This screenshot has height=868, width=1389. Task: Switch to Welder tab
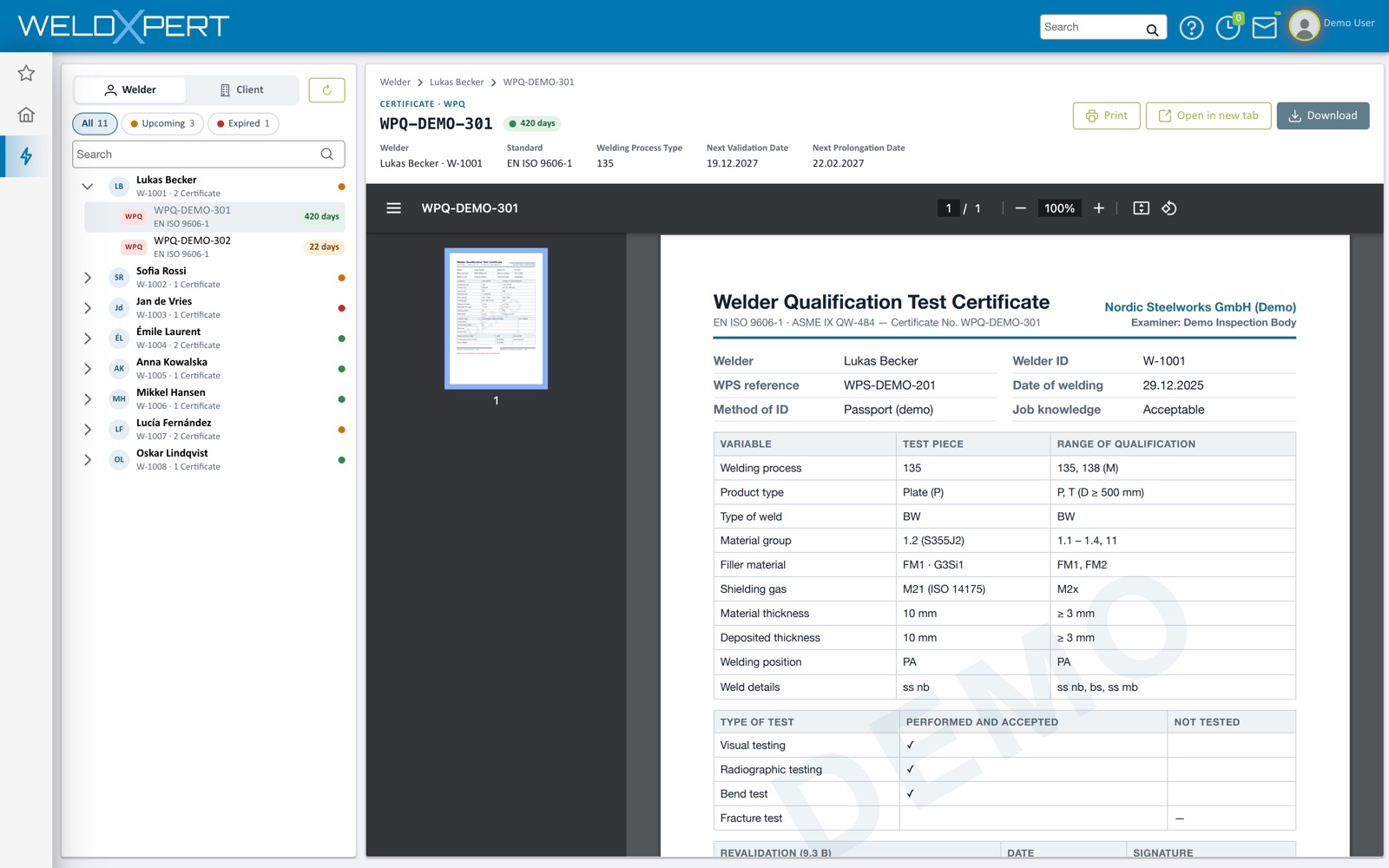click(x=130, y=90)
